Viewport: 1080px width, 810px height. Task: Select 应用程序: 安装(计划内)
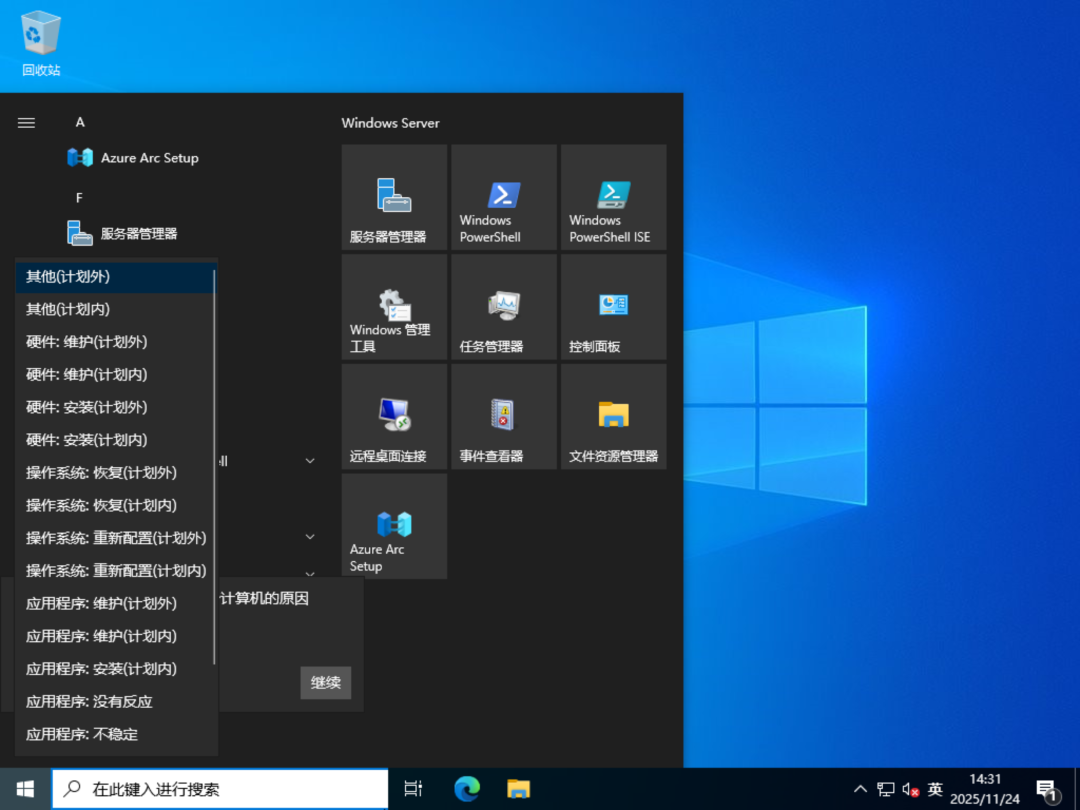115,669
